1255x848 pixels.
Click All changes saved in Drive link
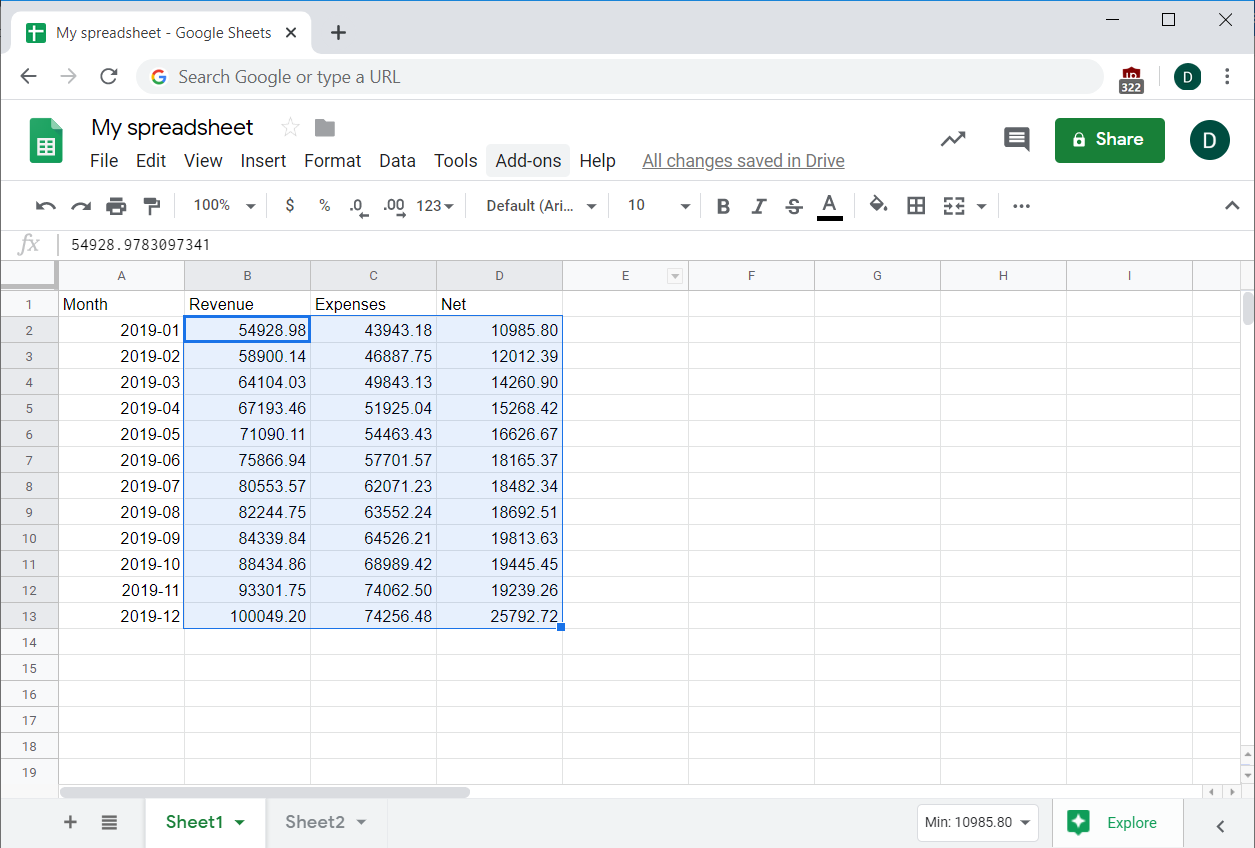(743, 161)
